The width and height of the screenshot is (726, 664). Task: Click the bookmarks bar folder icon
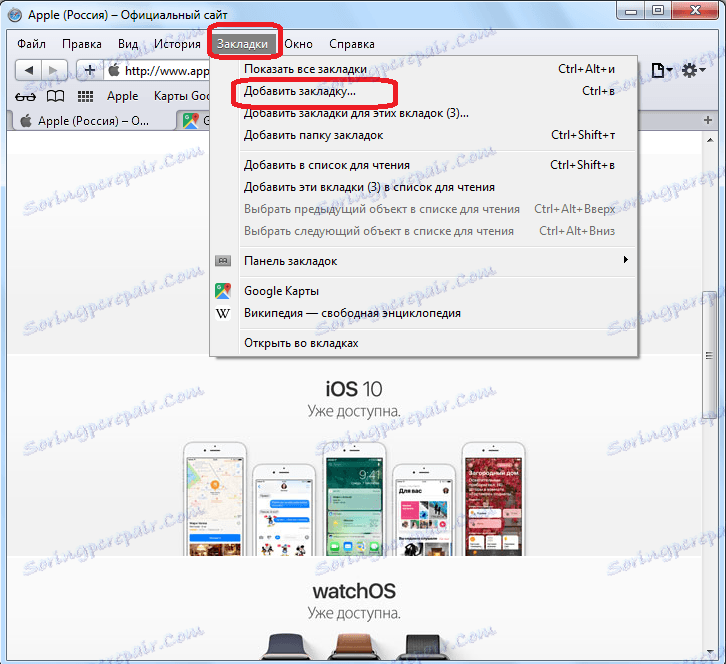pyautogui.click(x=223, y=261)
